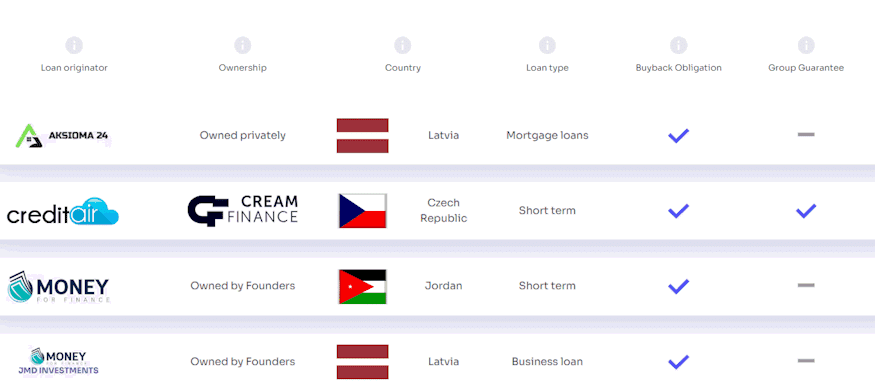
Task: Click the info icon above Group Guarantee
Action: pos(806,45)
